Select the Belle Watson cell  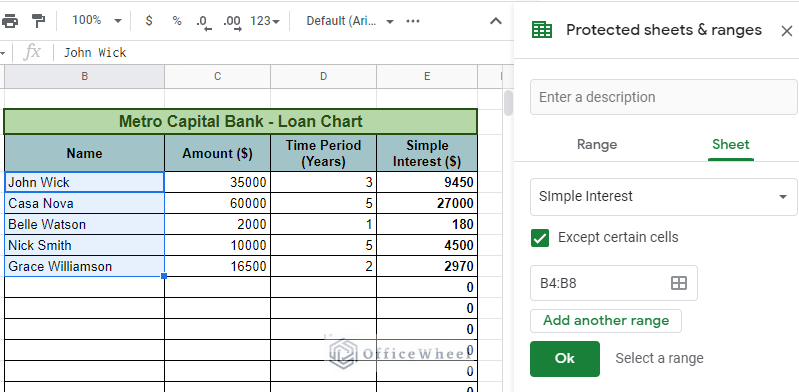[x=85, y=224]
